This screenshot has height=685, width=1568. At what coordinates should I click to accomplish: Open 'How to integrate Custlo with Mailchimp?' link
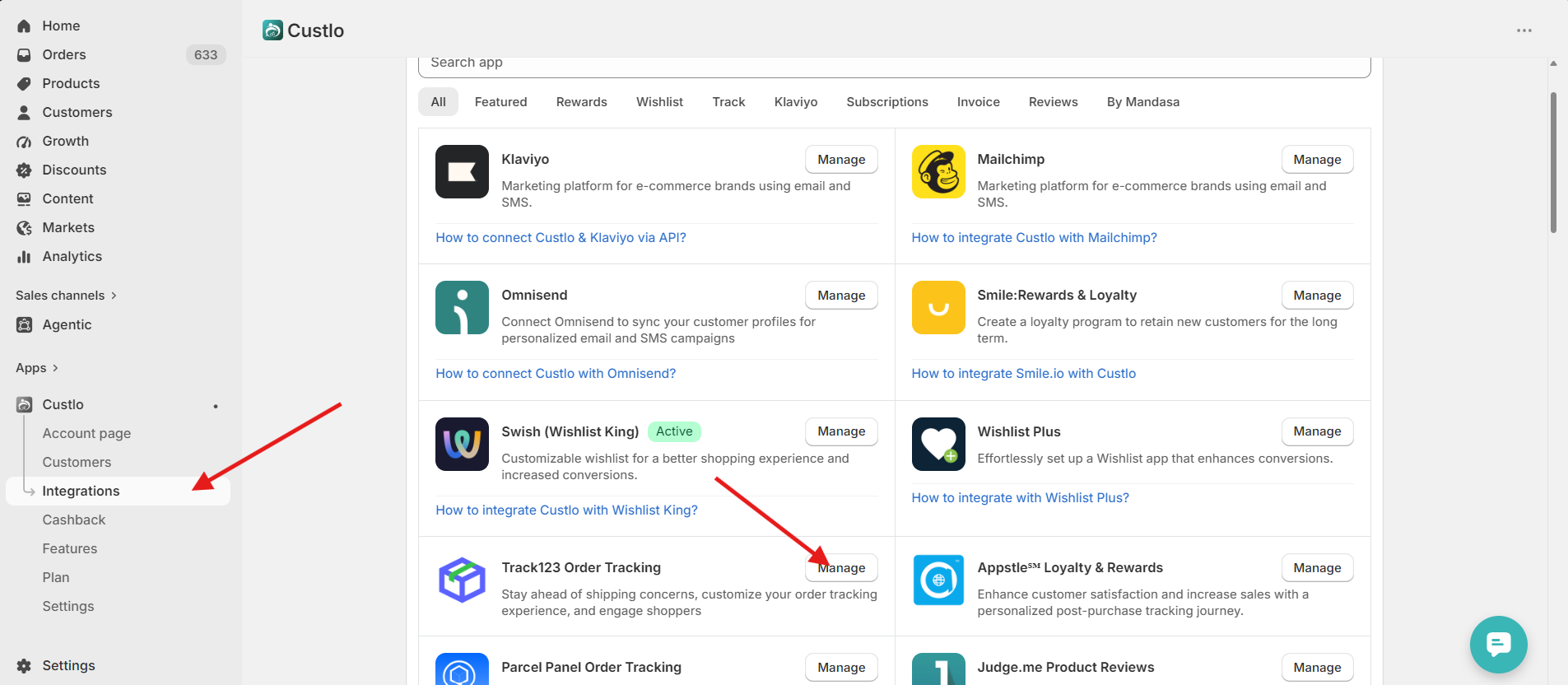pos(1034,238)
